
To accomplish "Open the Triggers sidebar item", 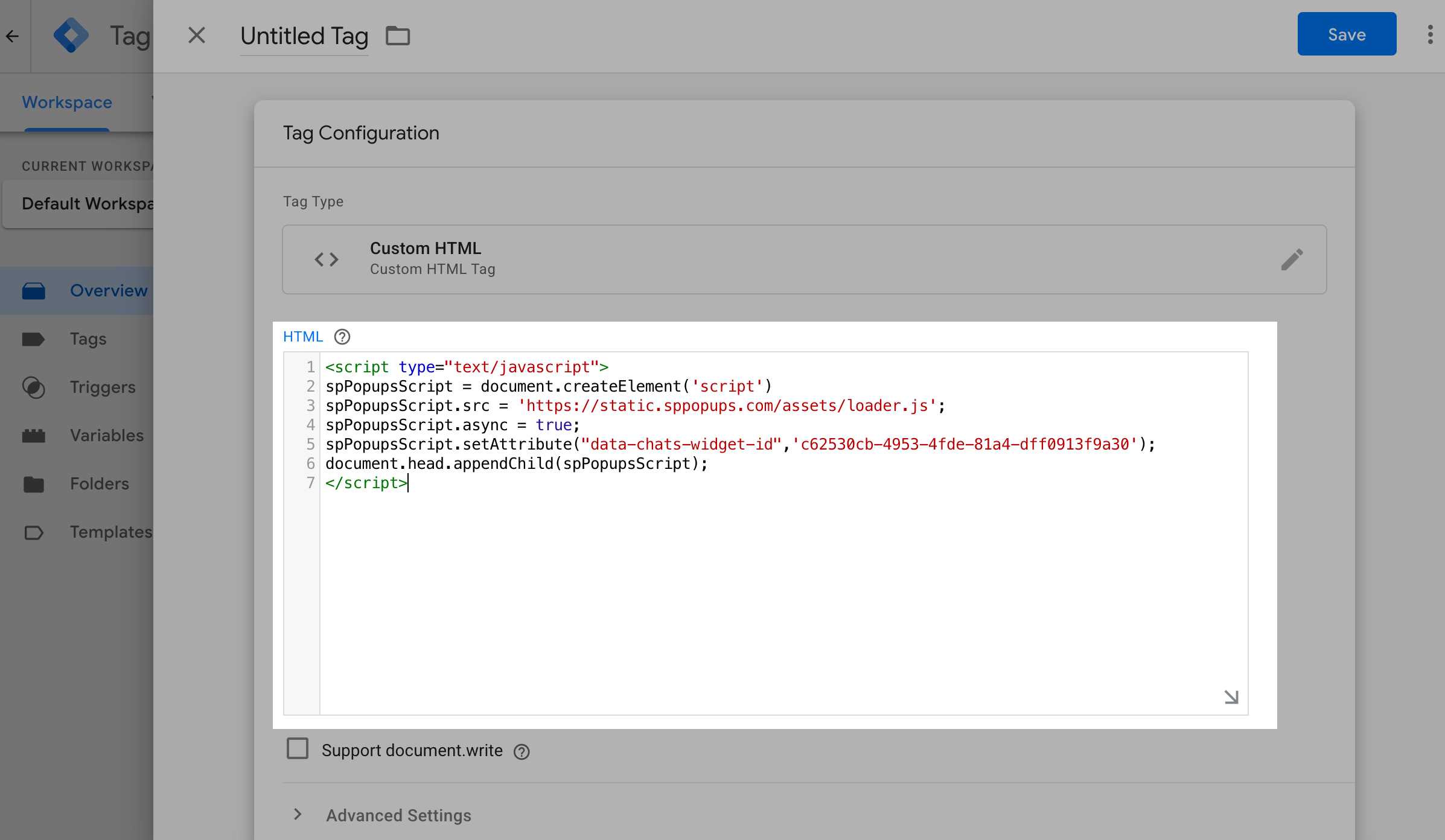I will (102, 387).
